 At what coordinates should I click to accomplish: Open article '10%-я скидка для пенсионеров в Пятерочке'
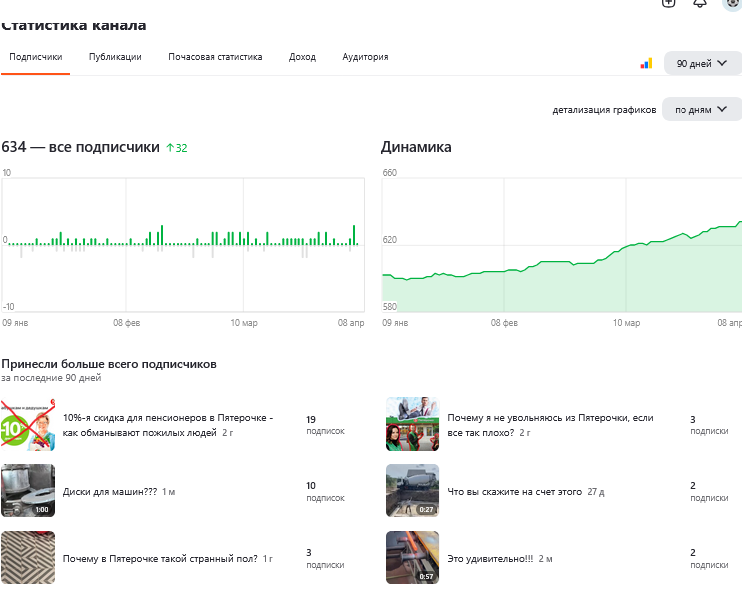[168, 425]
